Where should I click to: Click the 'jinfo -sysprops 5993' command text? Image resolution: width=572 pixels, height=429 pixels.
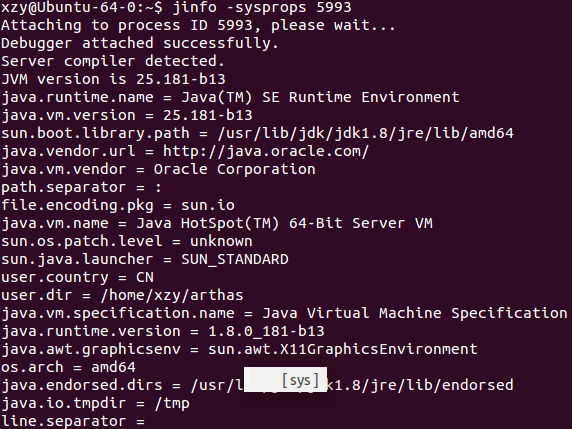tap(262, 7)
